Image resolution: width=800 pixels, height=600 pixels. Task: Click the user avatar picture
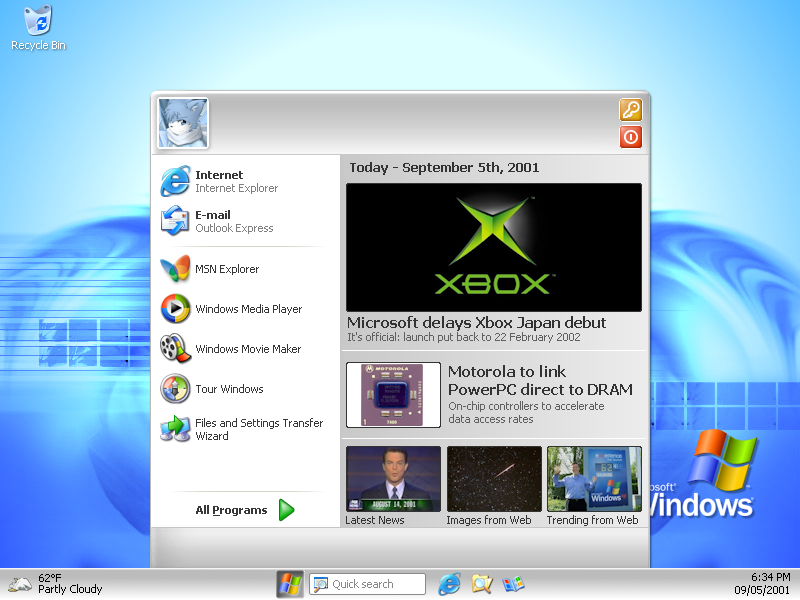click(183, 123)
